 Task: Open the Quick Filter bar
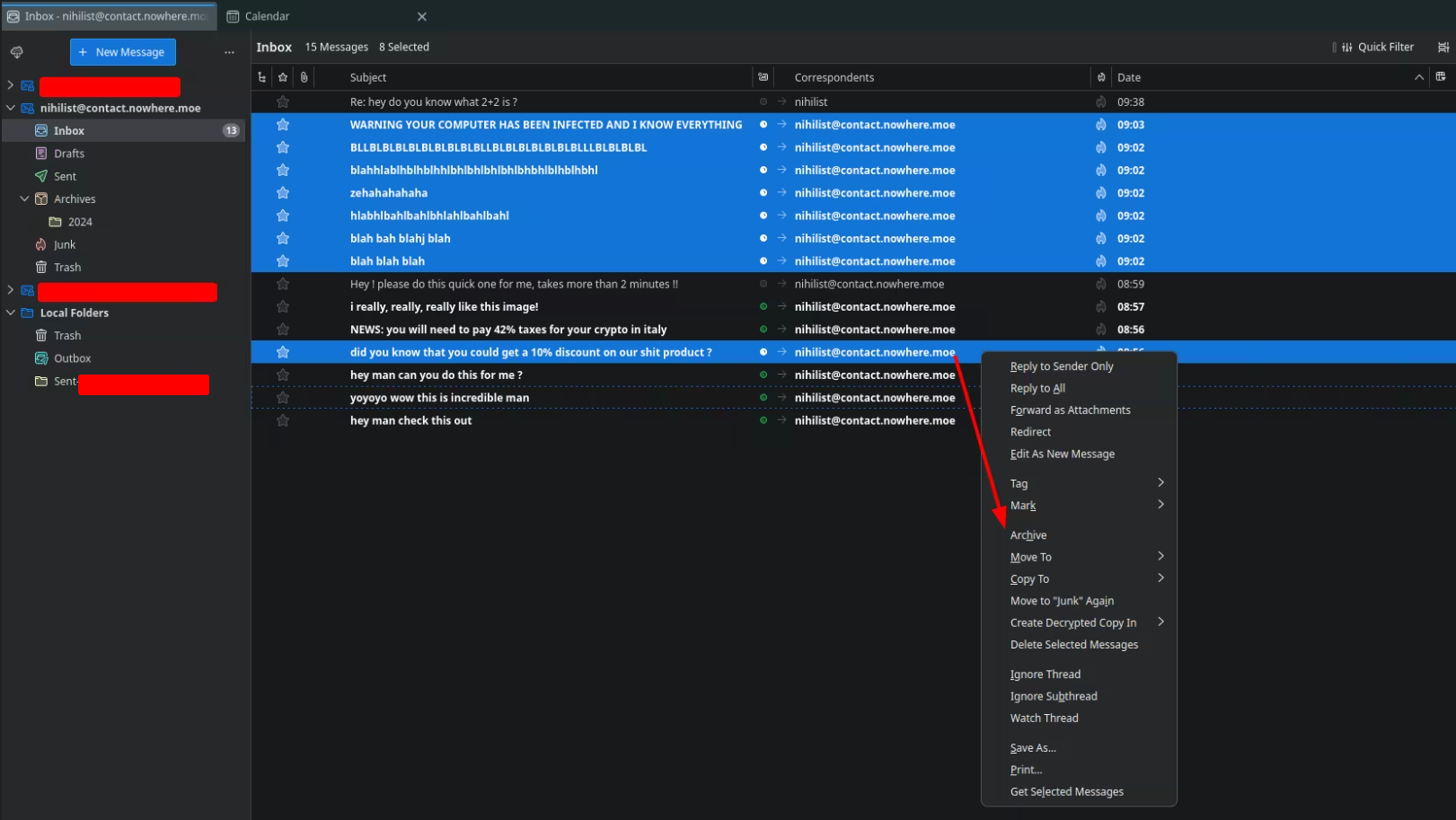(1377, 47)
